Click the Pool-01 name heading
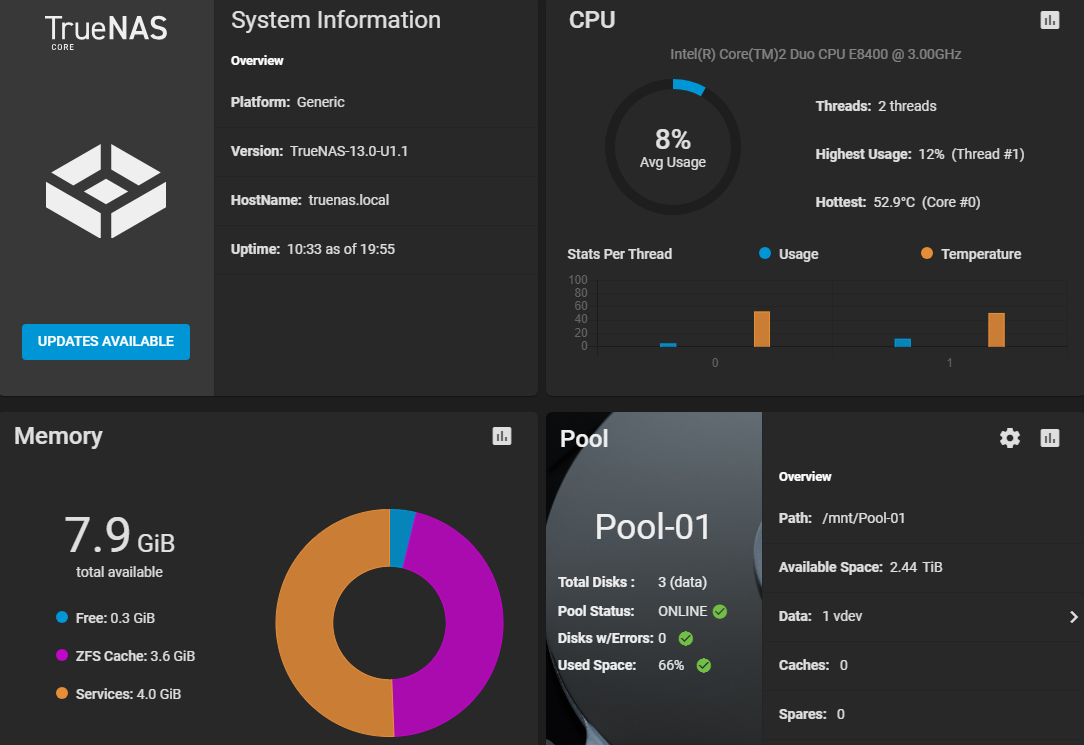This screenshot has height=745, width=1084. 653,527
